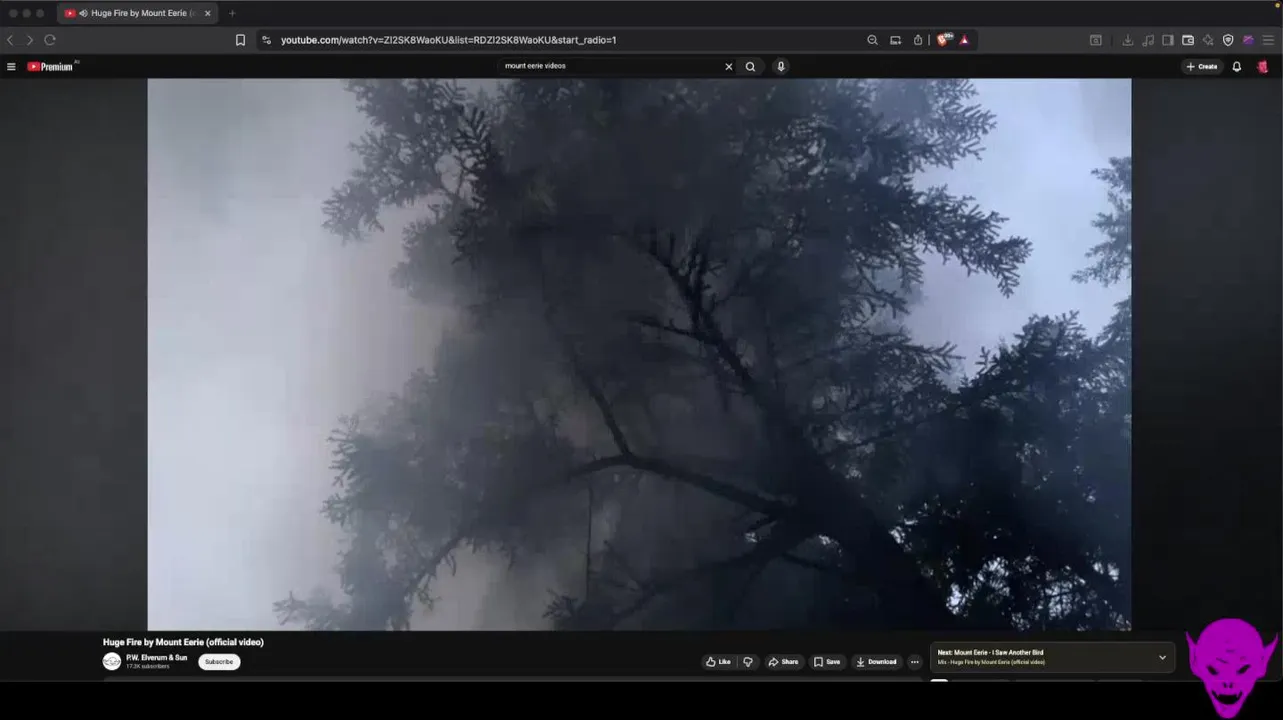
Task: Open a new browser tab
Action: pyautogui.click(x=232, y=13)
